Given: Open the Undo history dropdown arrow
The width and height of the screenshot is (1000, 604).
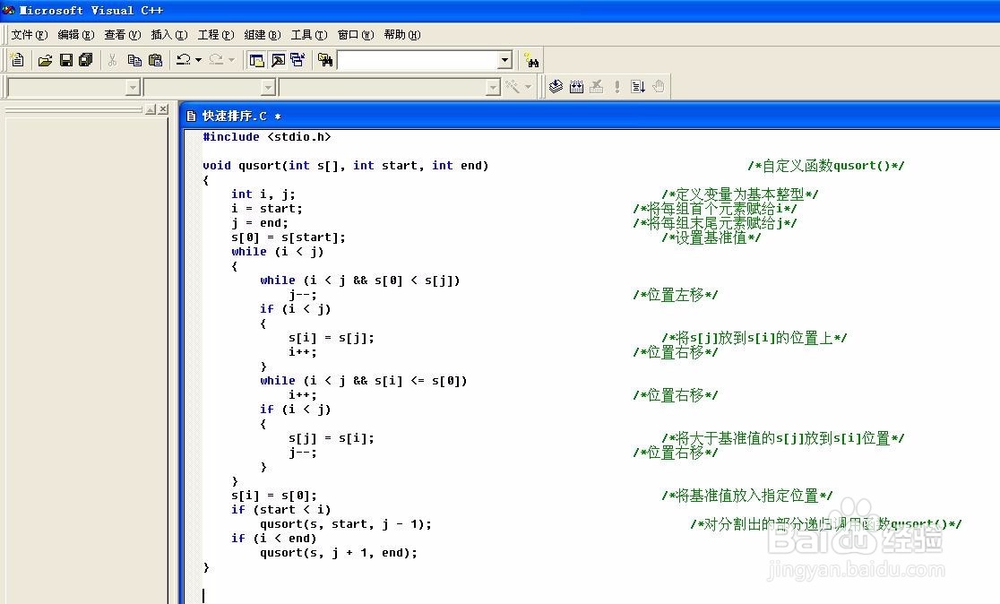Looking at the screenshot, I should pos(198,60).
